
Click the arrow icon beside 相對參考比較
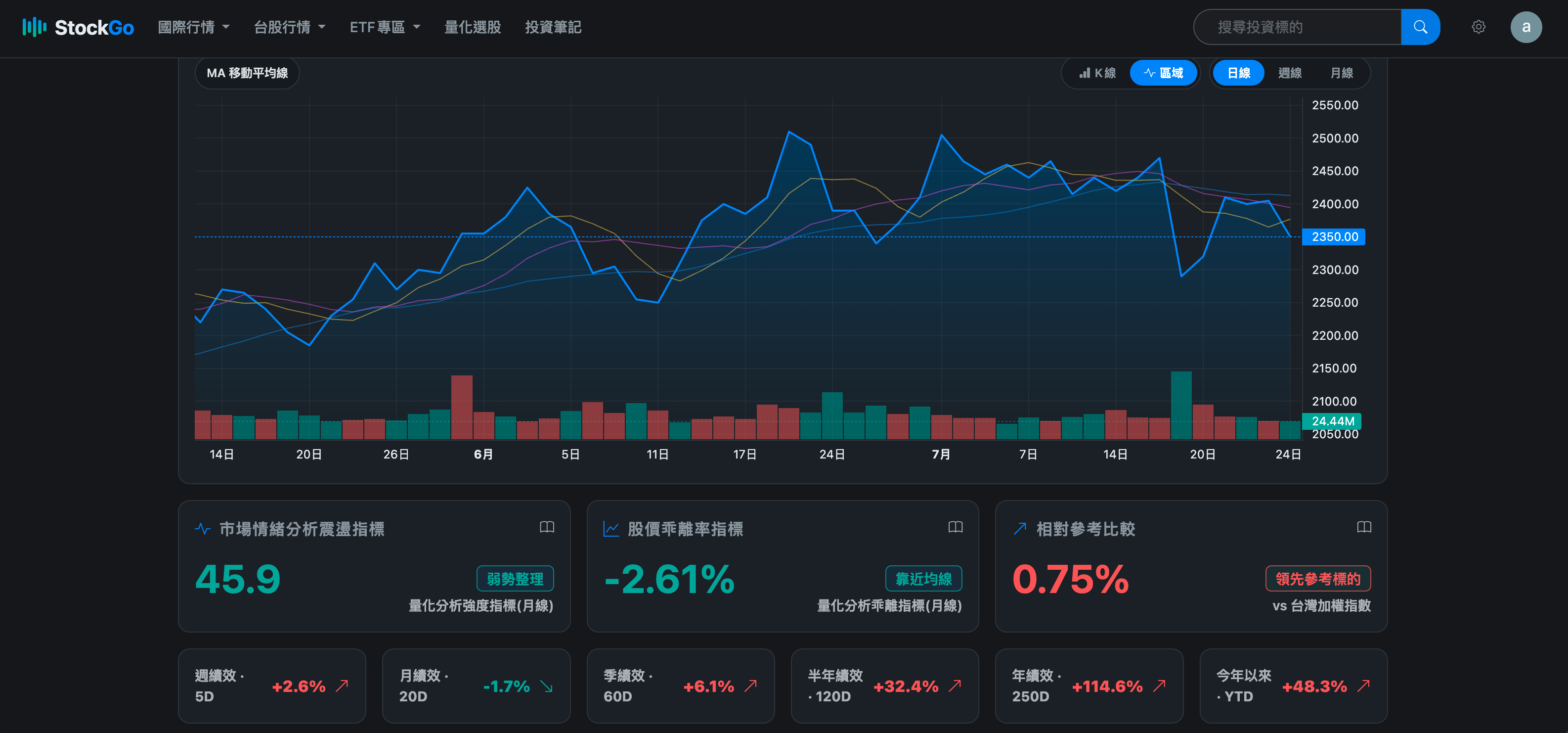tap(1020, 528)
